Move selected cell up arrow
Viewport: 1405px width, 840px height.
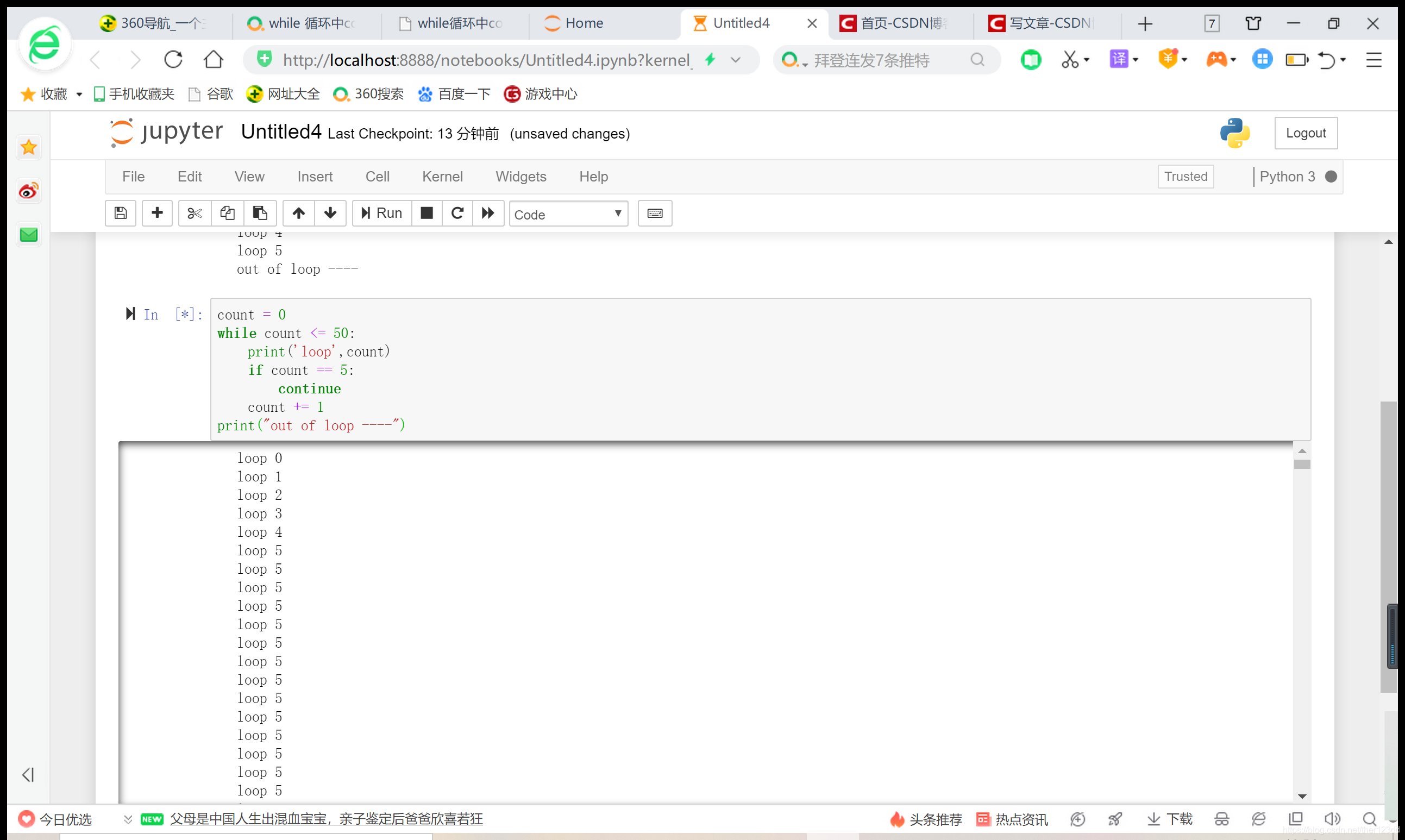coord(298,214)
